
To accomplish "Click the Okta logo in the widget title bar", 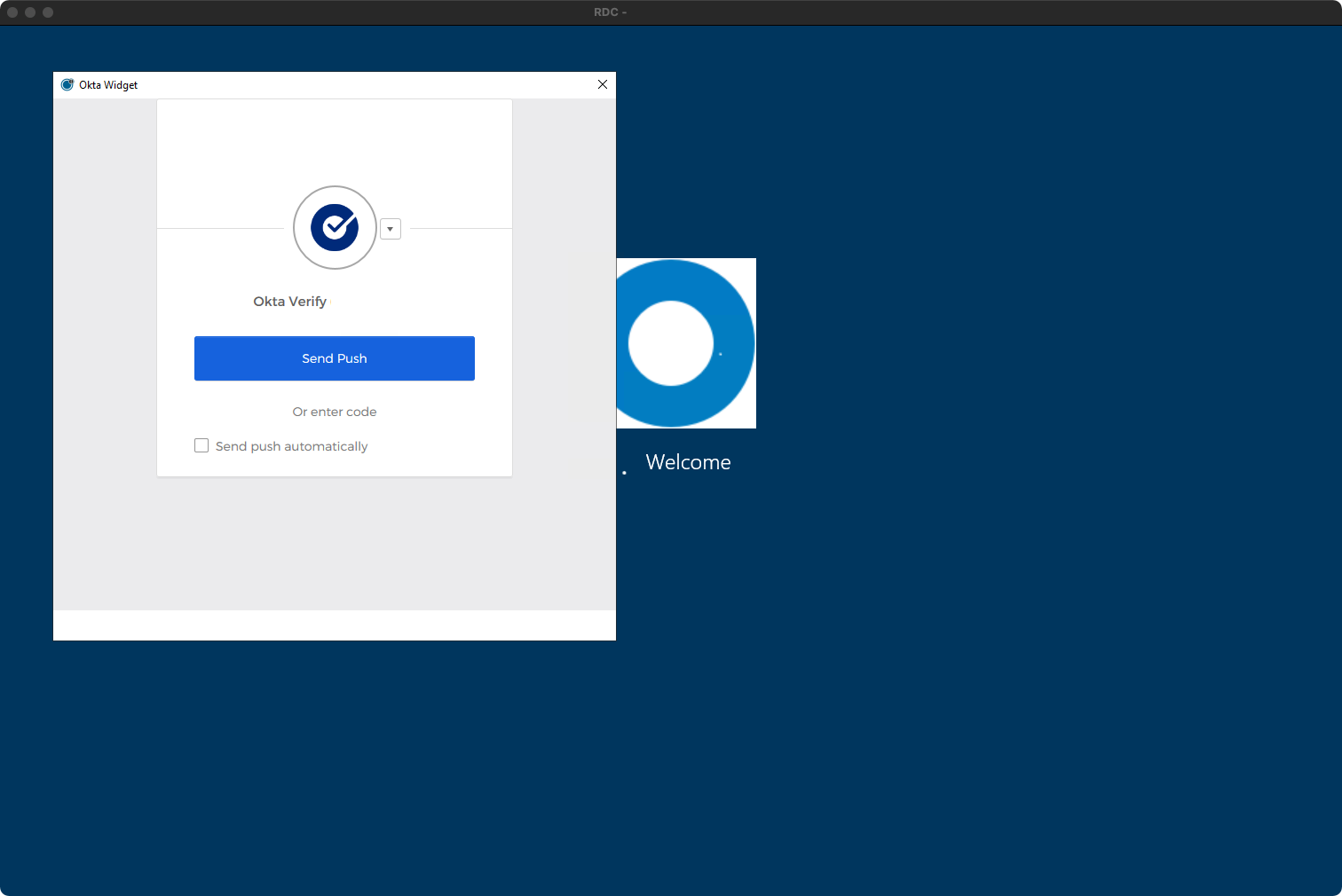I will click(67, 84).
